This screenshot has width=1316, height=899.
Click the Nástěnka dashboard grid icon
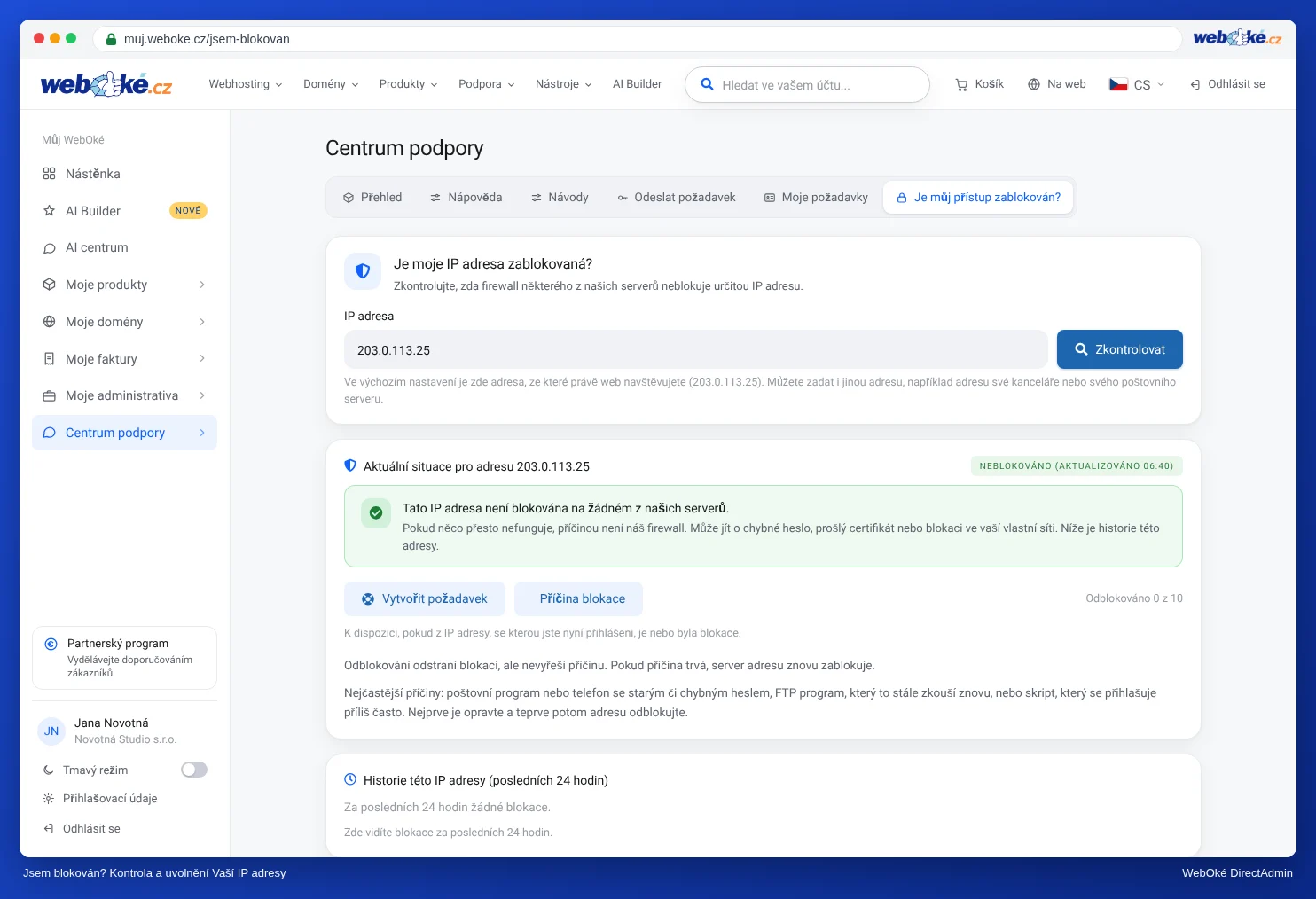(50, 174)
